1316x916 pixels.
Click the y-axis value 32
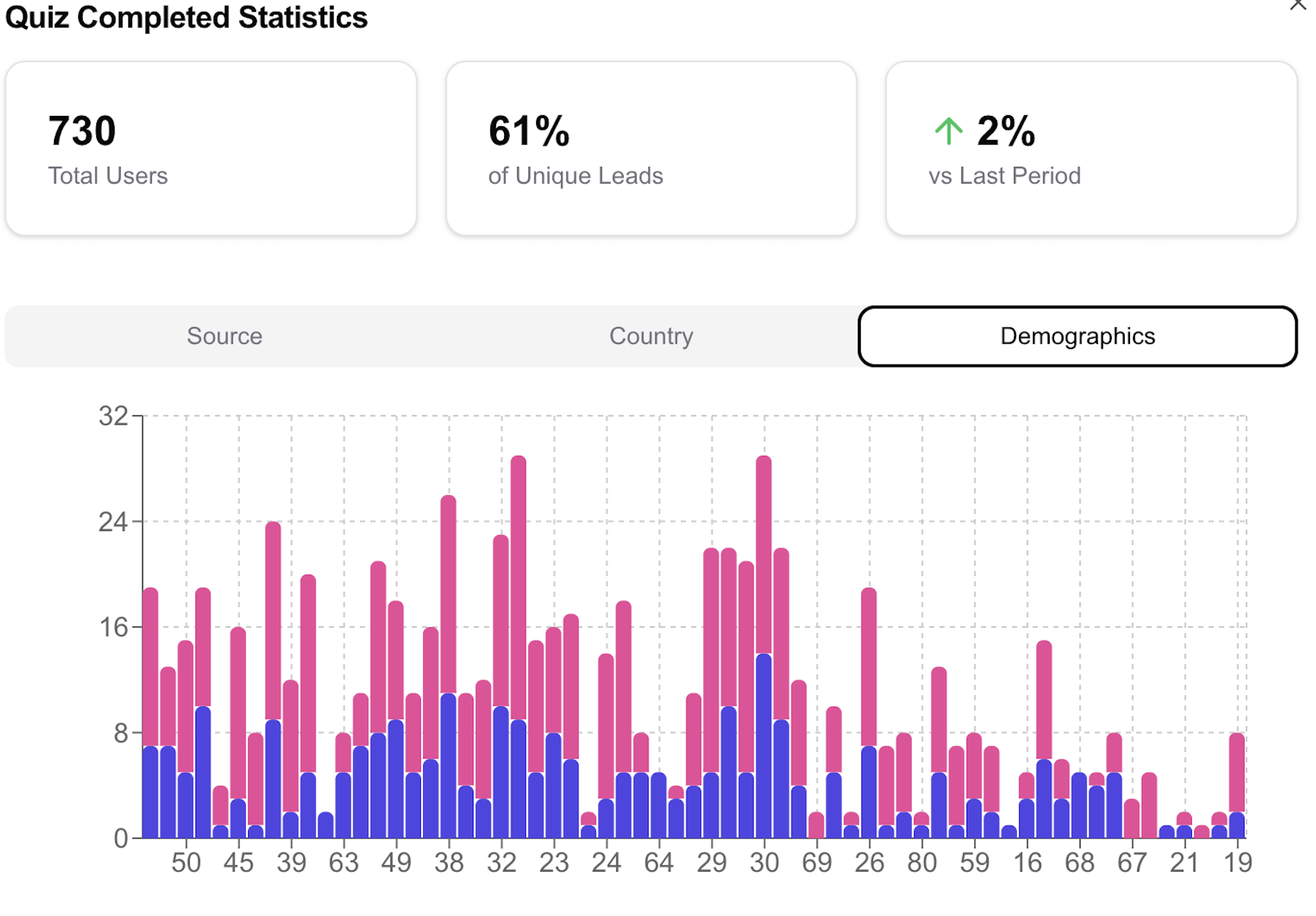pyautogui.click(x=114, y=416)
